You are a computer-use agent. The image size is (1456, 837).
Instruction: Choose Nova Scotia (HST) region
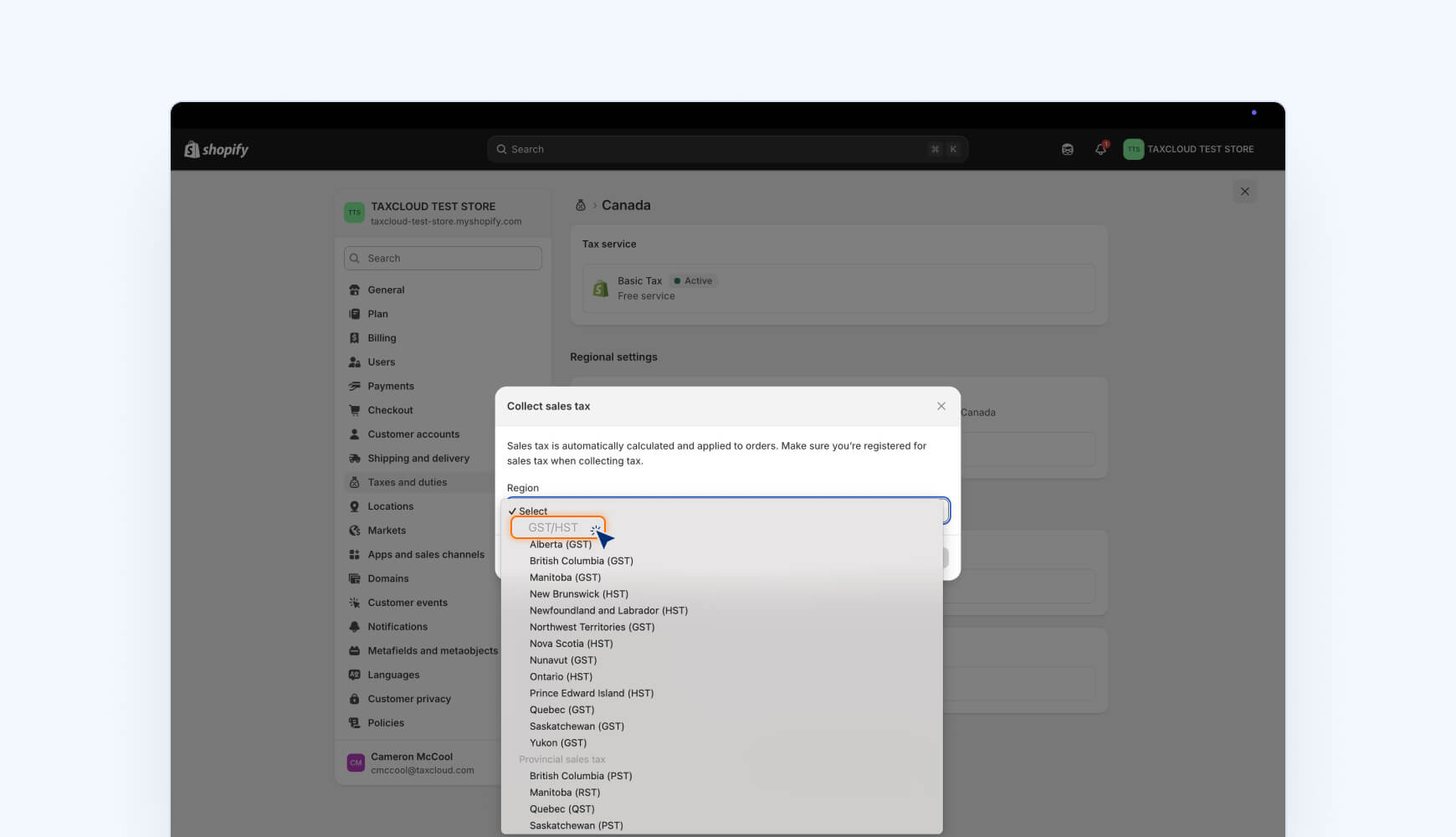point(571,644)
